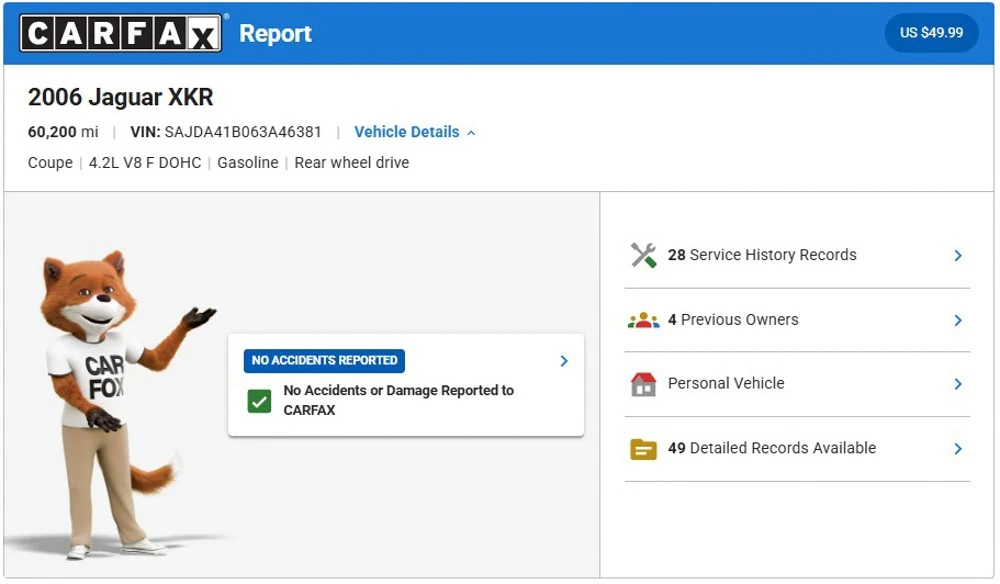The height and width of the screenshot is (584, 1000).
Task: Click 49 Detailed Records Available text
Action: click(772, 448)
